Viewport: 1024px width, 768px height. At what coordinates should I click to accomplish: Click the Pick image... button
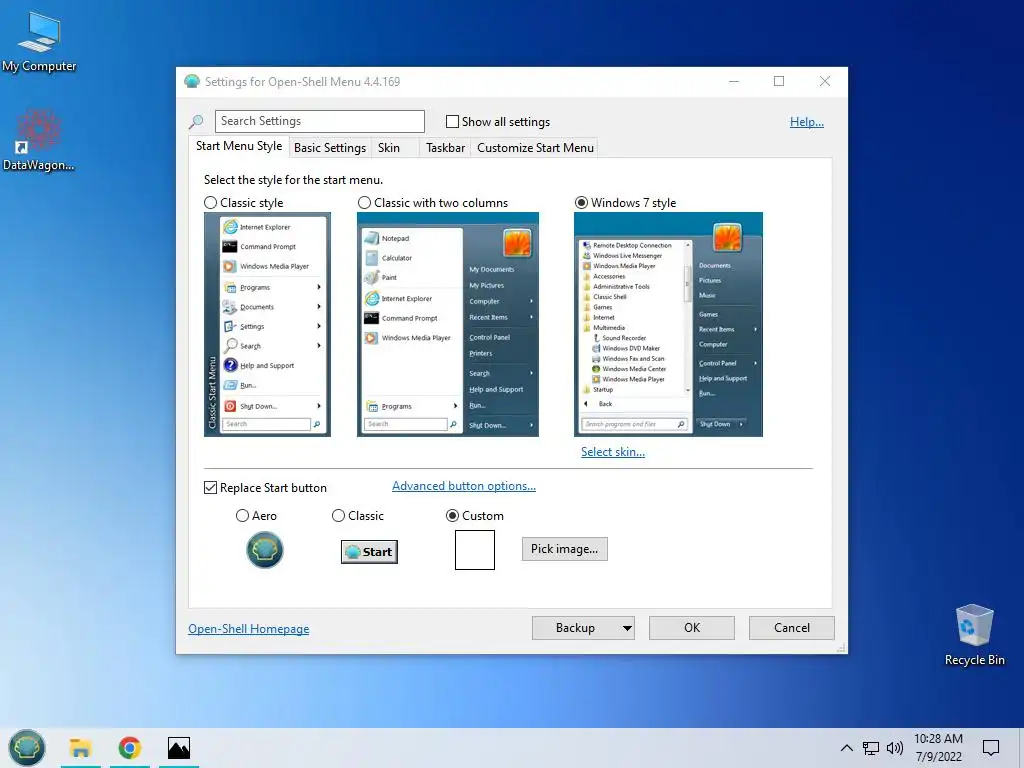point(564,549)
